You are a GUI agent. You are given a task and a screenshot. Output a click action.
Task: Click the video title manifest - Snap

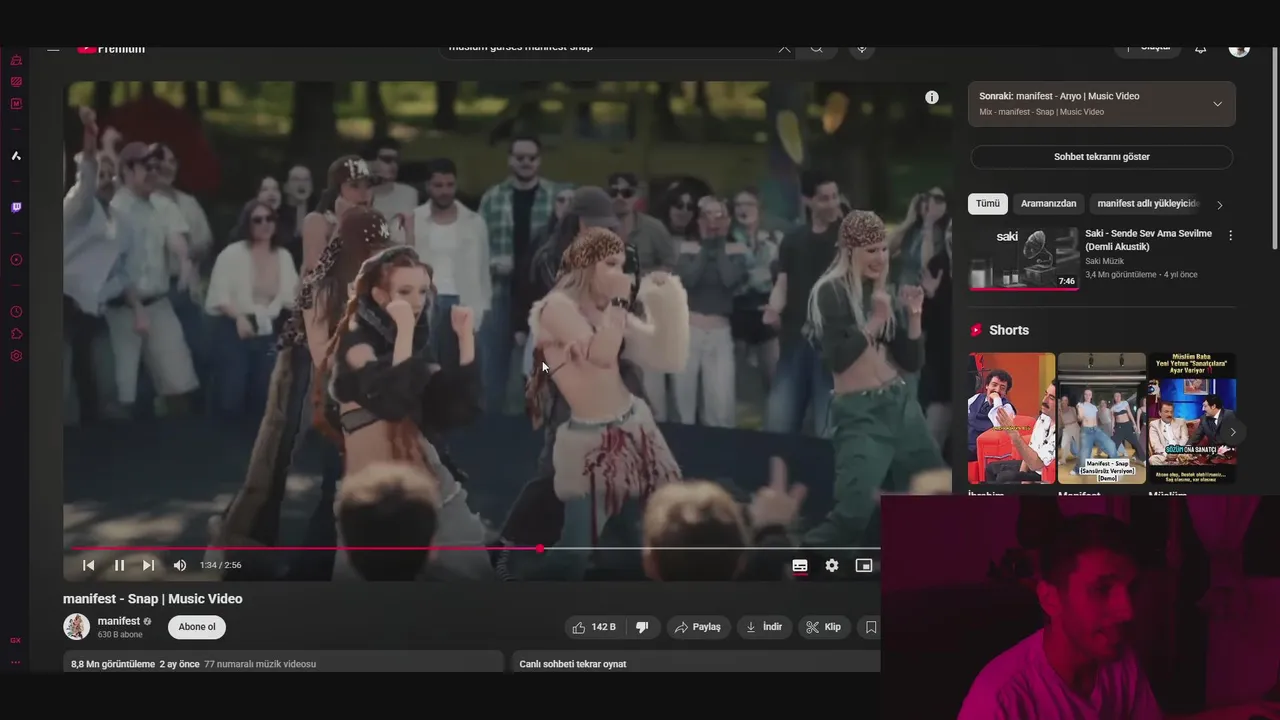(x=153, y=599)
